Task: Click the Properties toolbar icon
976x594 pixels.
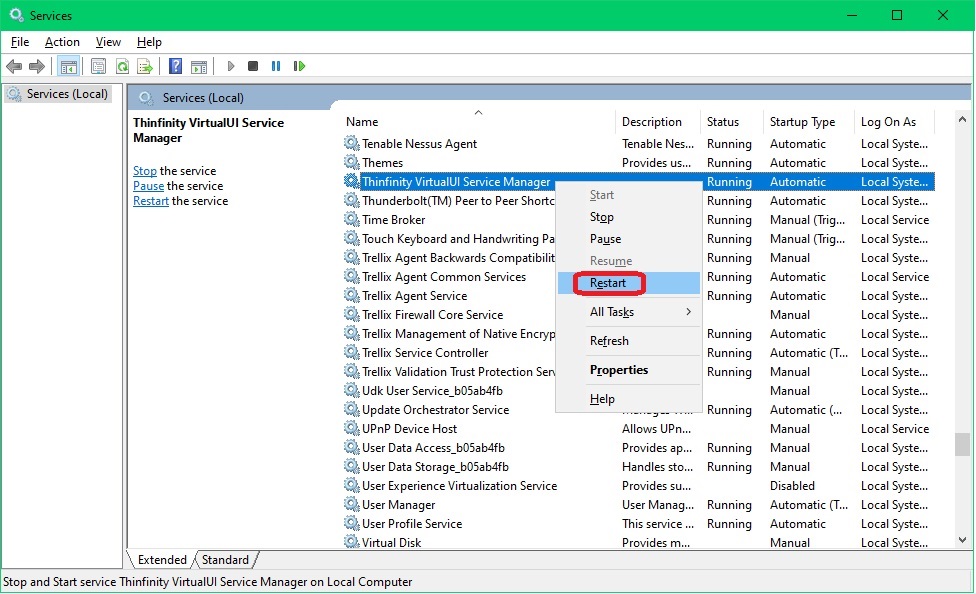Action: [x=98, y=66]
